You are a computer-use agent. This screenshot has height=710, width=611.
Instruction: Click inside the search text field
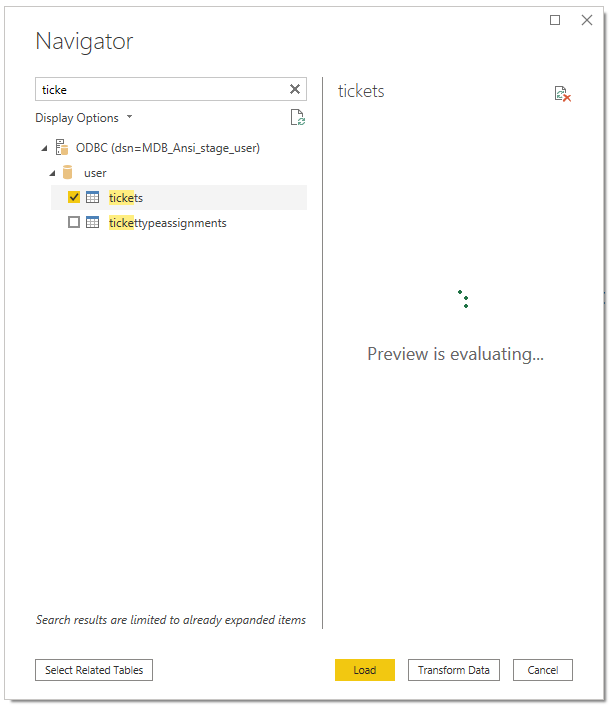(160, 90)
